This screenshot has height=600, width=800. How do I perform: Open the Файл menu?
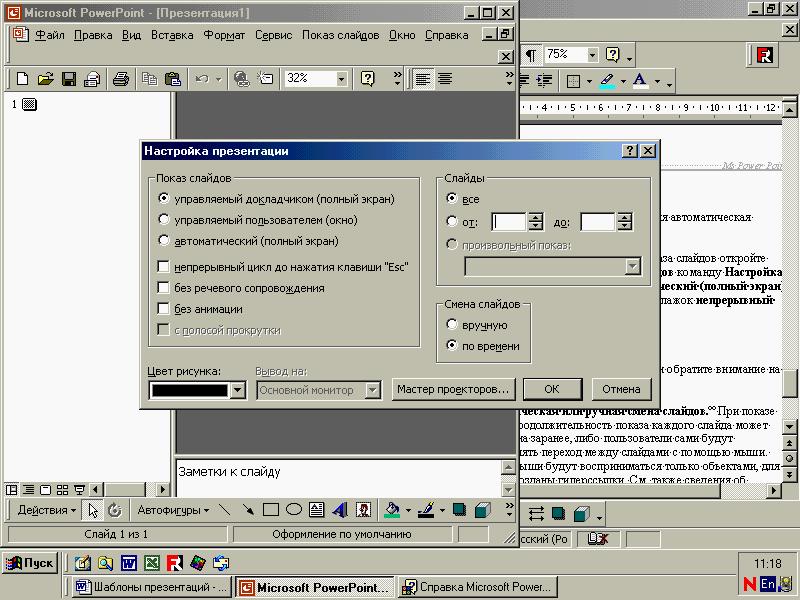49,35
